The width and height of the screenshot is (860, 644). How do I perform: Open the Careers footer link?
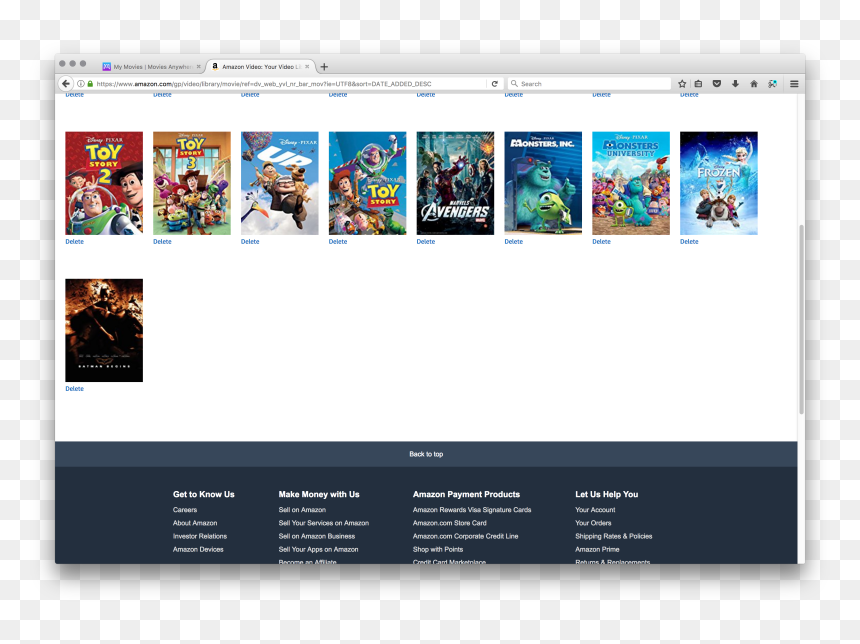click(x=185, y=510)
